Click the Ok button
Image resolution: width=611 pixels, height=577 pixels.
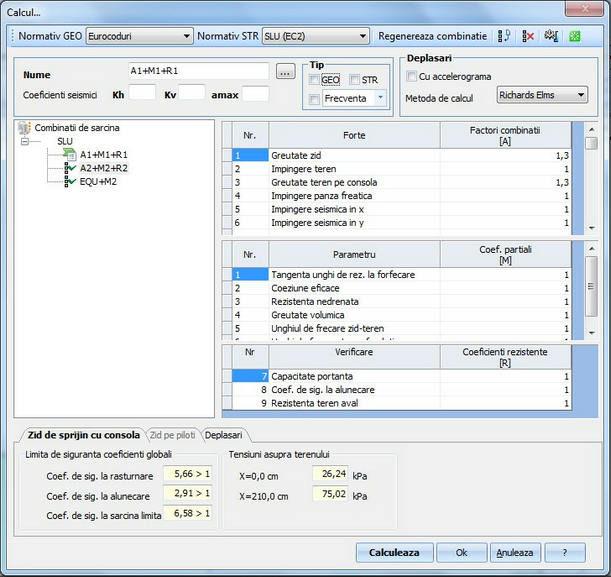pos(461,552)
